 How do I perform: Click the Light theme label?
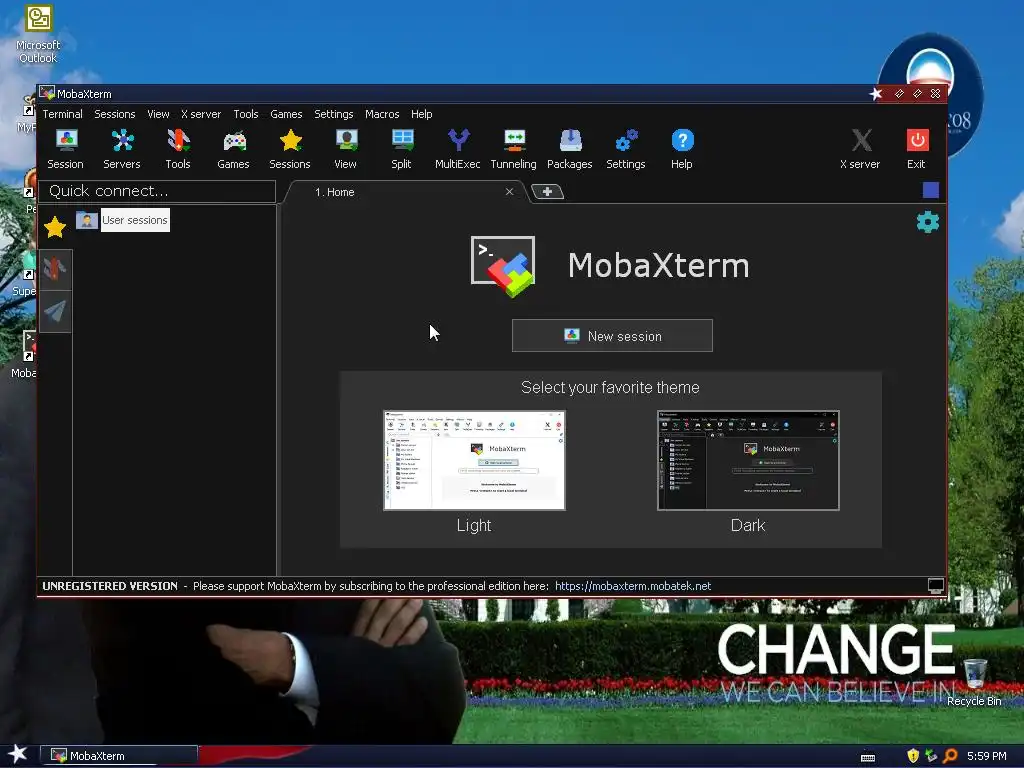pos(474,525)
